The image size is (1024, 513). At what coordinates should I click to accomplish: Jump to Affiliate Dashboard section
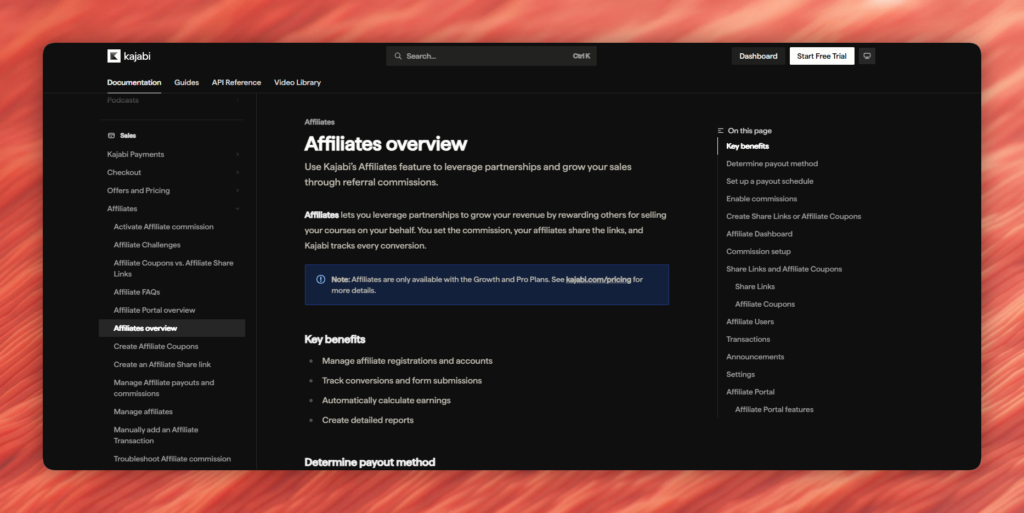(x=759, y=234)
